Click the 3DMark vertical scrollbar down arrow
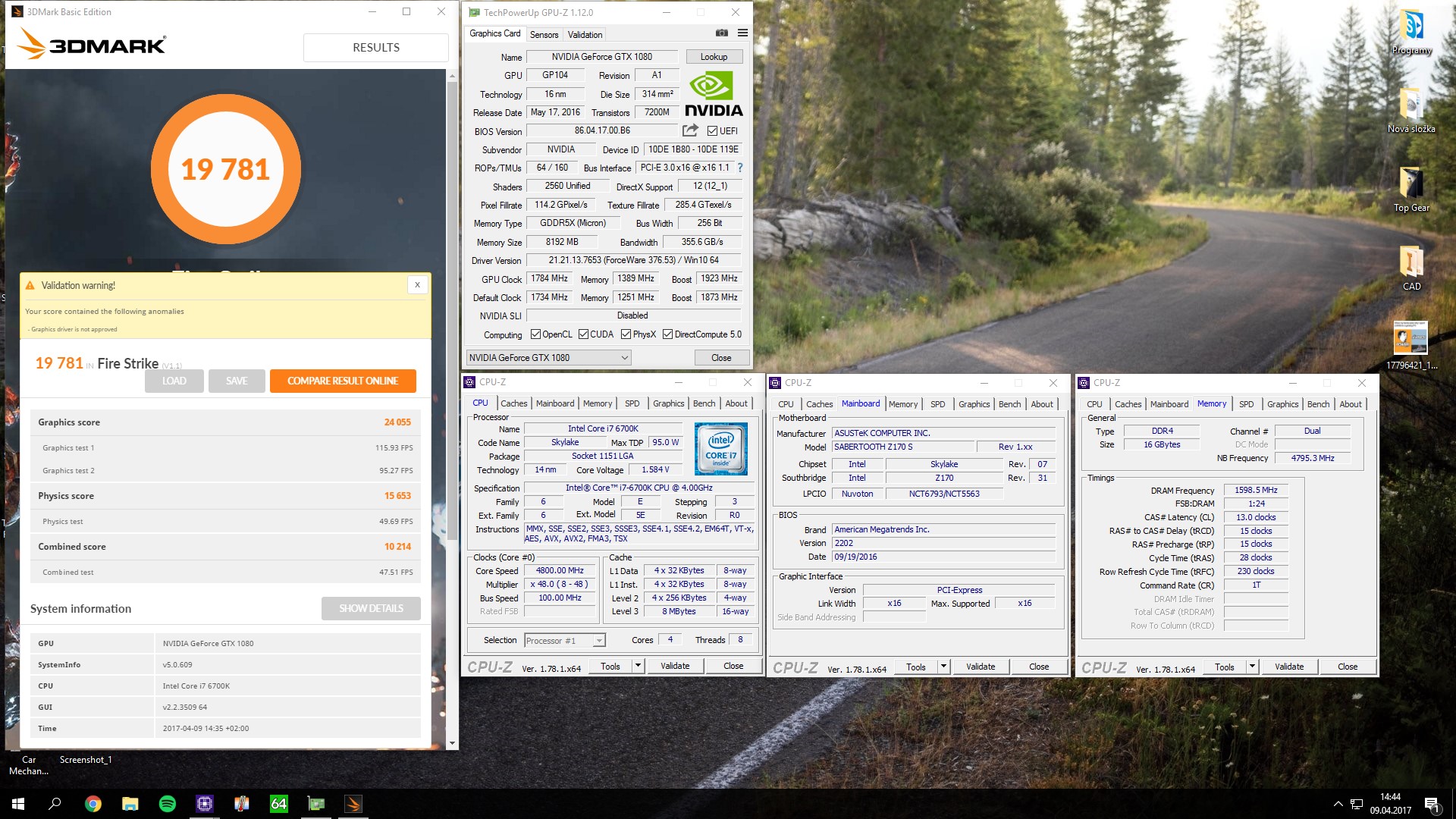 click(452, 743)
